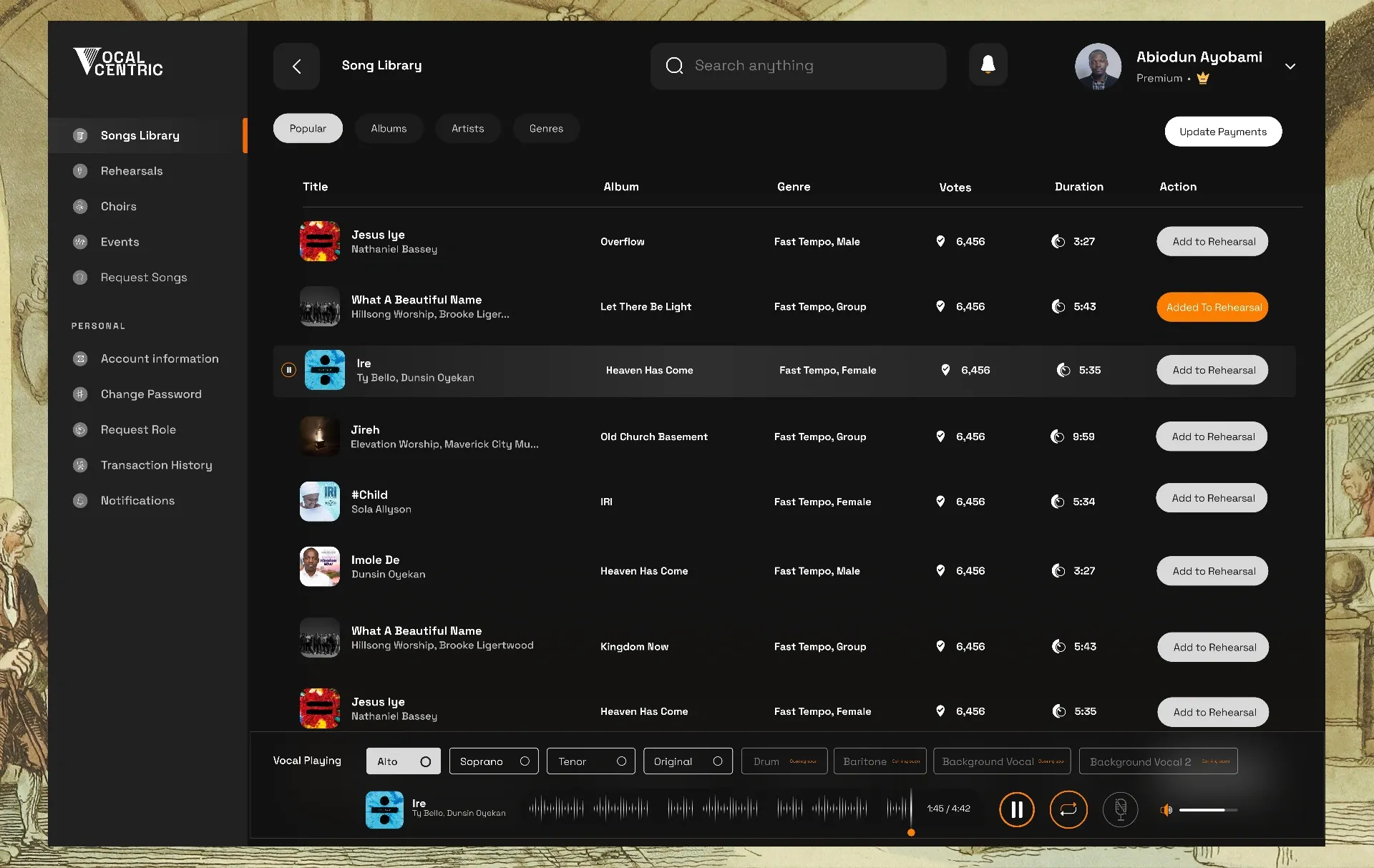Click the orange waveform playhead marker
Screen dimensions: 1374x868
[x=911, y=833]
